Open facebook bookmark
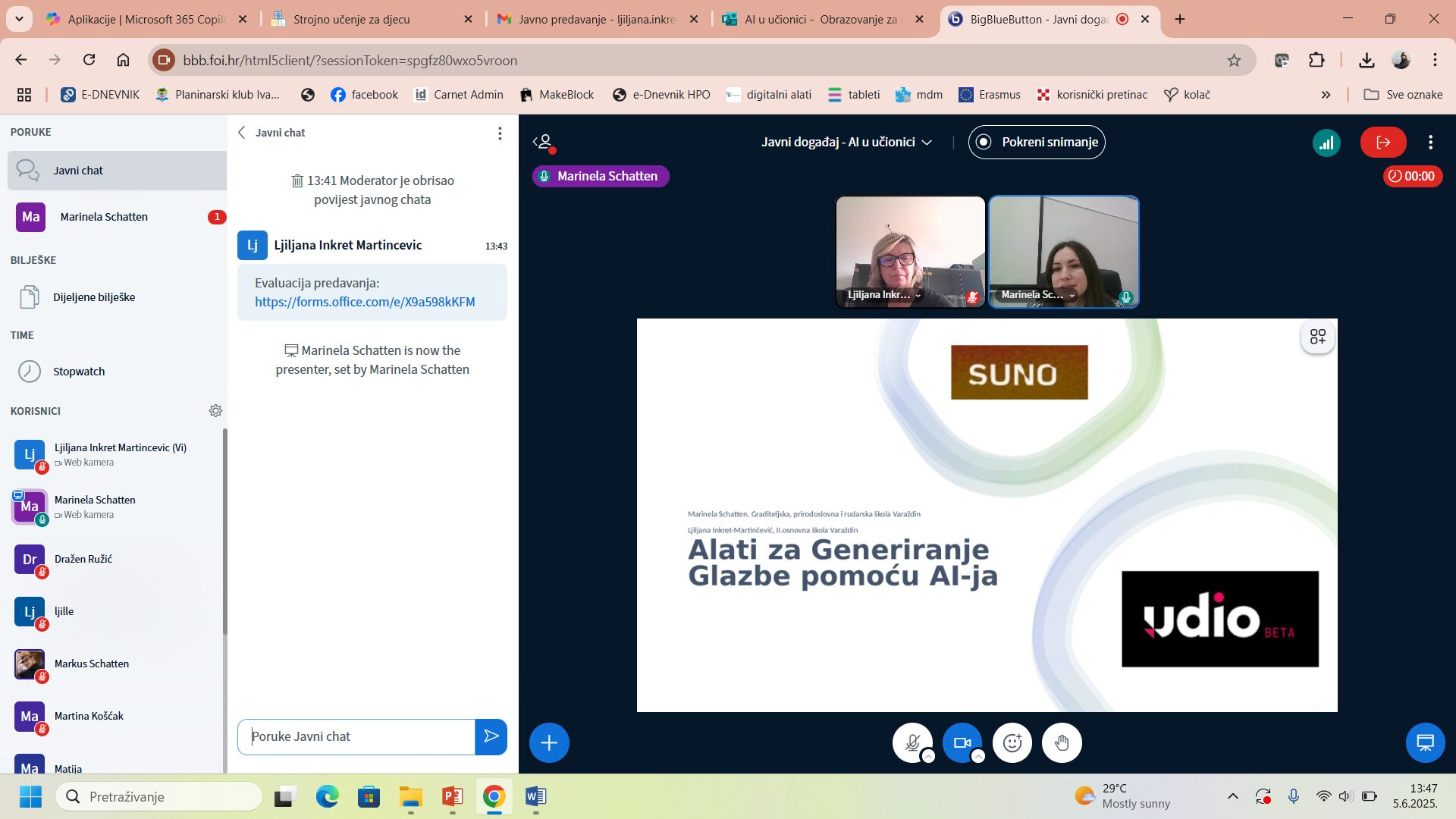This screenshot has width=1456, height=819. pyautogui.click(x=364, y=95)
